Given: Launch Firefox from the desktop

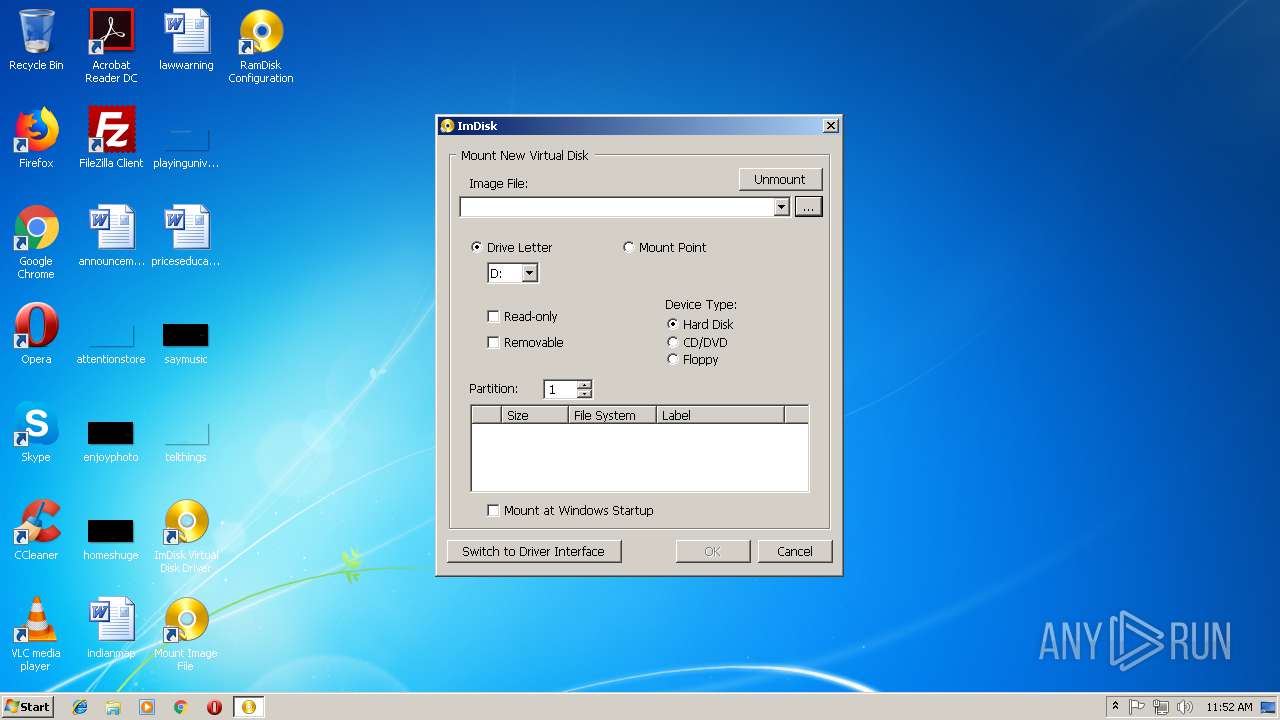Looking at the screenshot, I should [36, 138].
